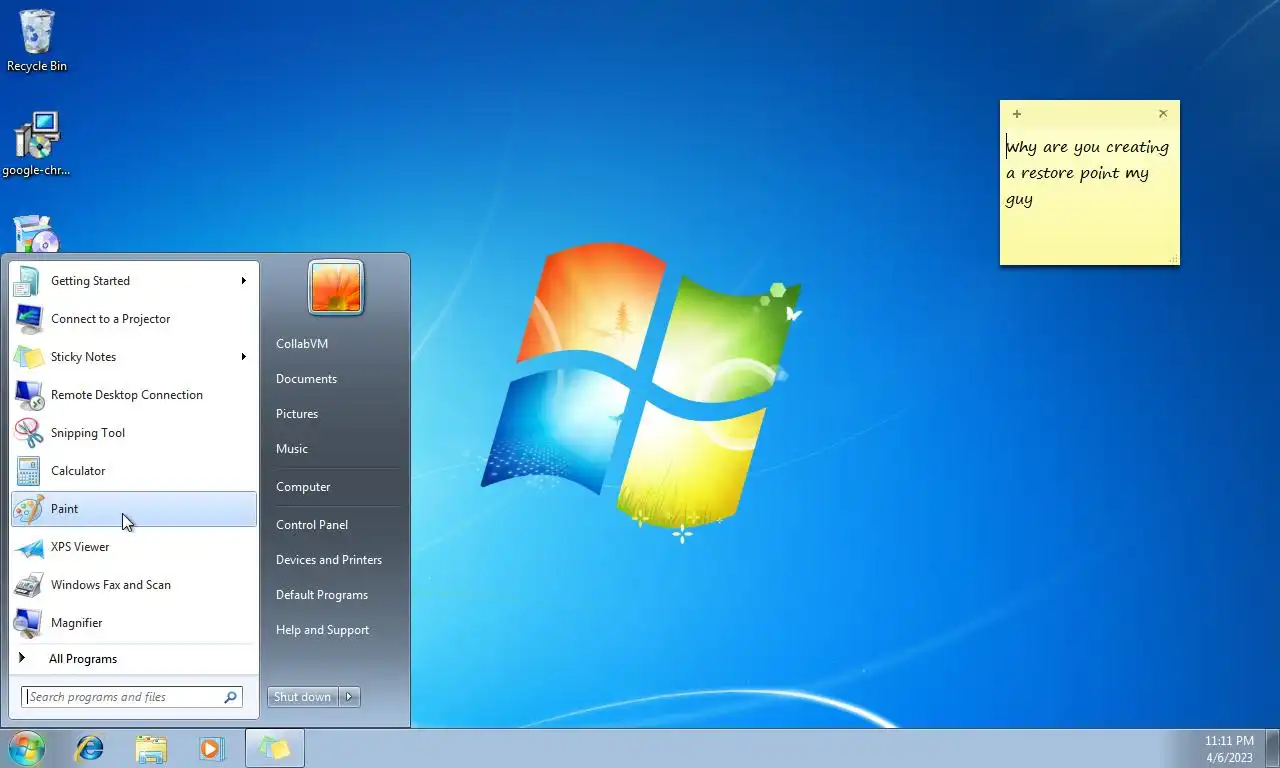Open Computer from the Start menu

pos(303,487)
